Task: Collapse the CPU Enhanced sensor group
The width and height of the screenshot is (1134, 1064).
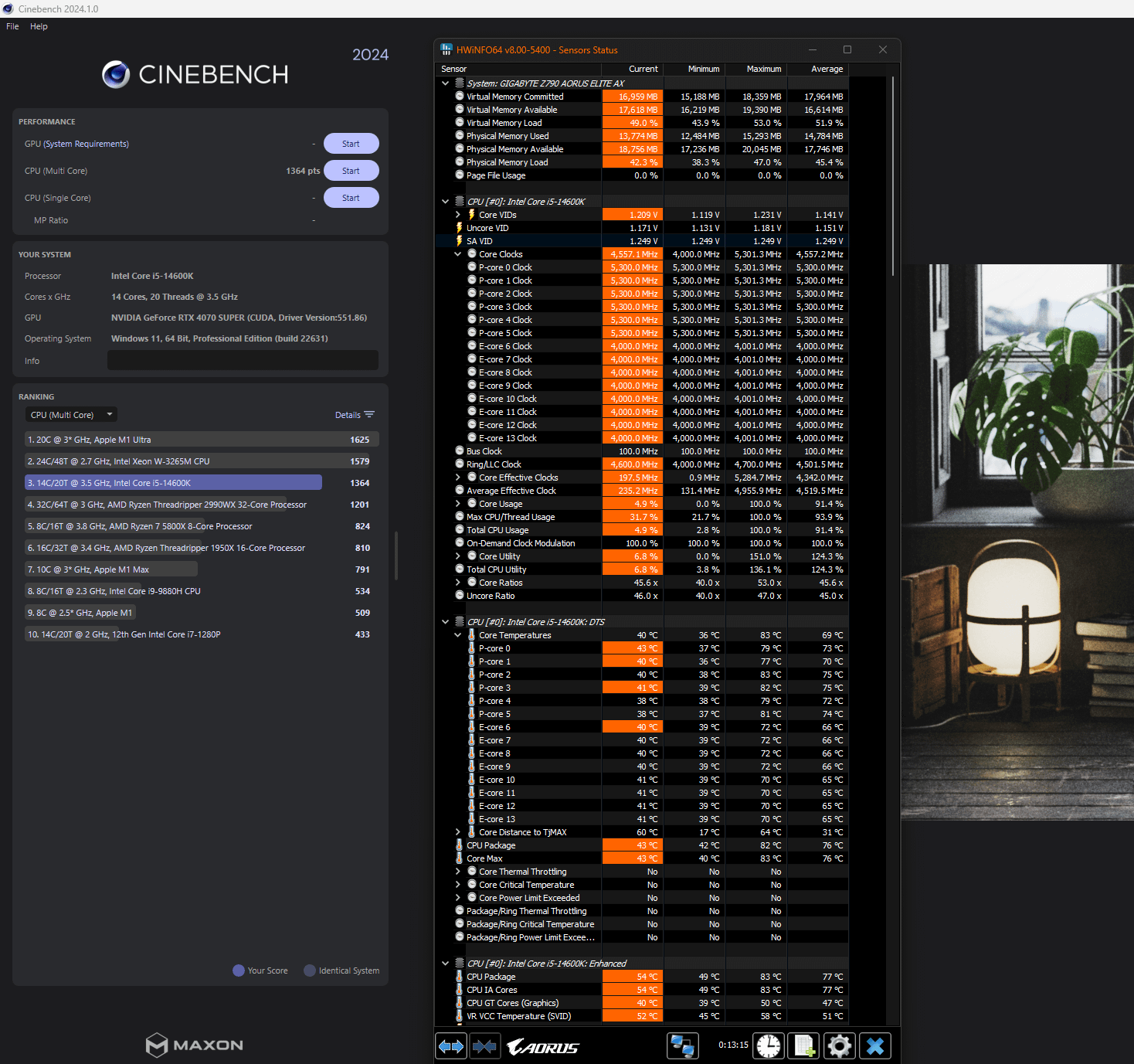Action: (x=446, y=964)
